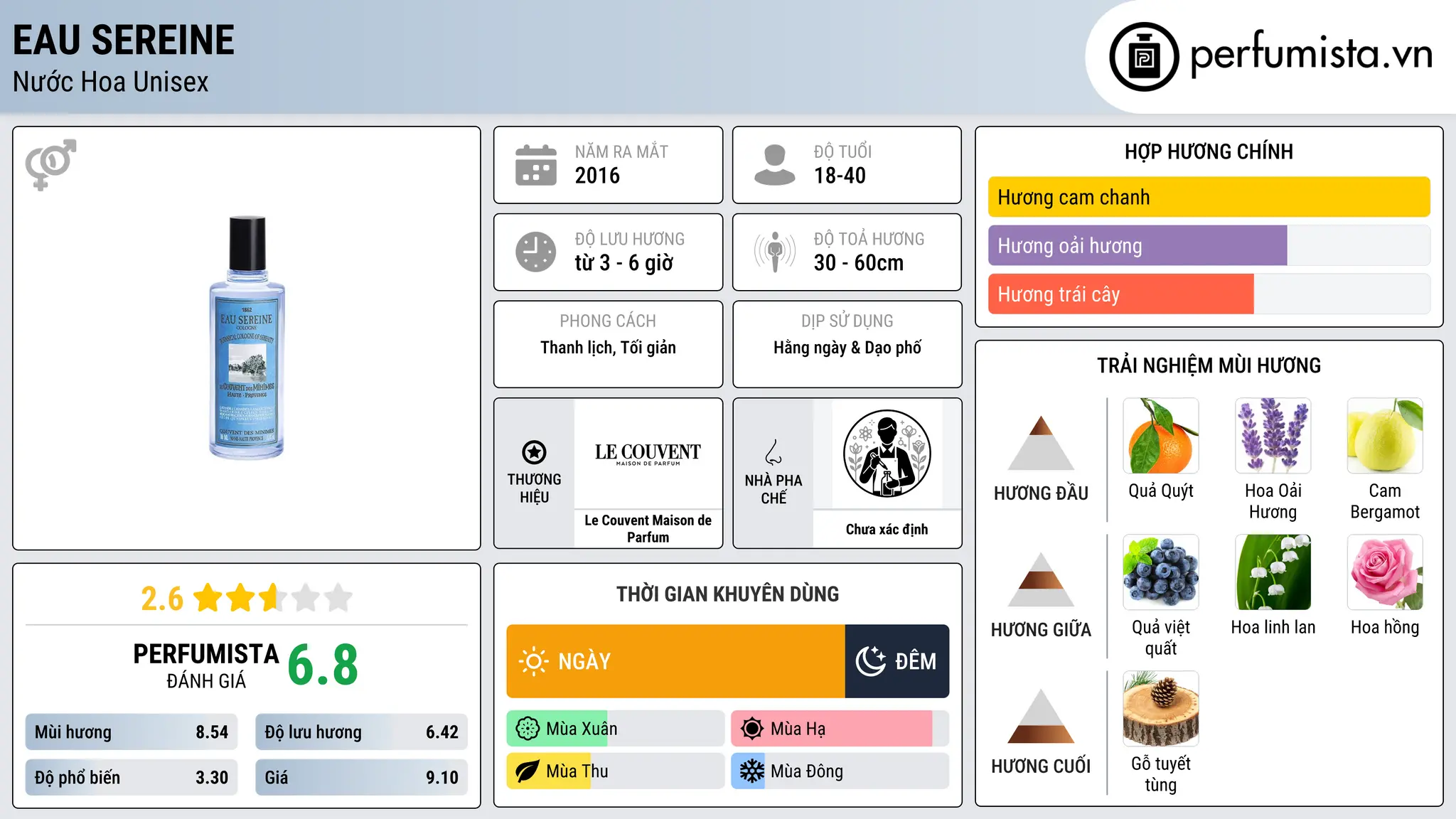Click the Chưa xác định perfumer caption

pos(887,530)
